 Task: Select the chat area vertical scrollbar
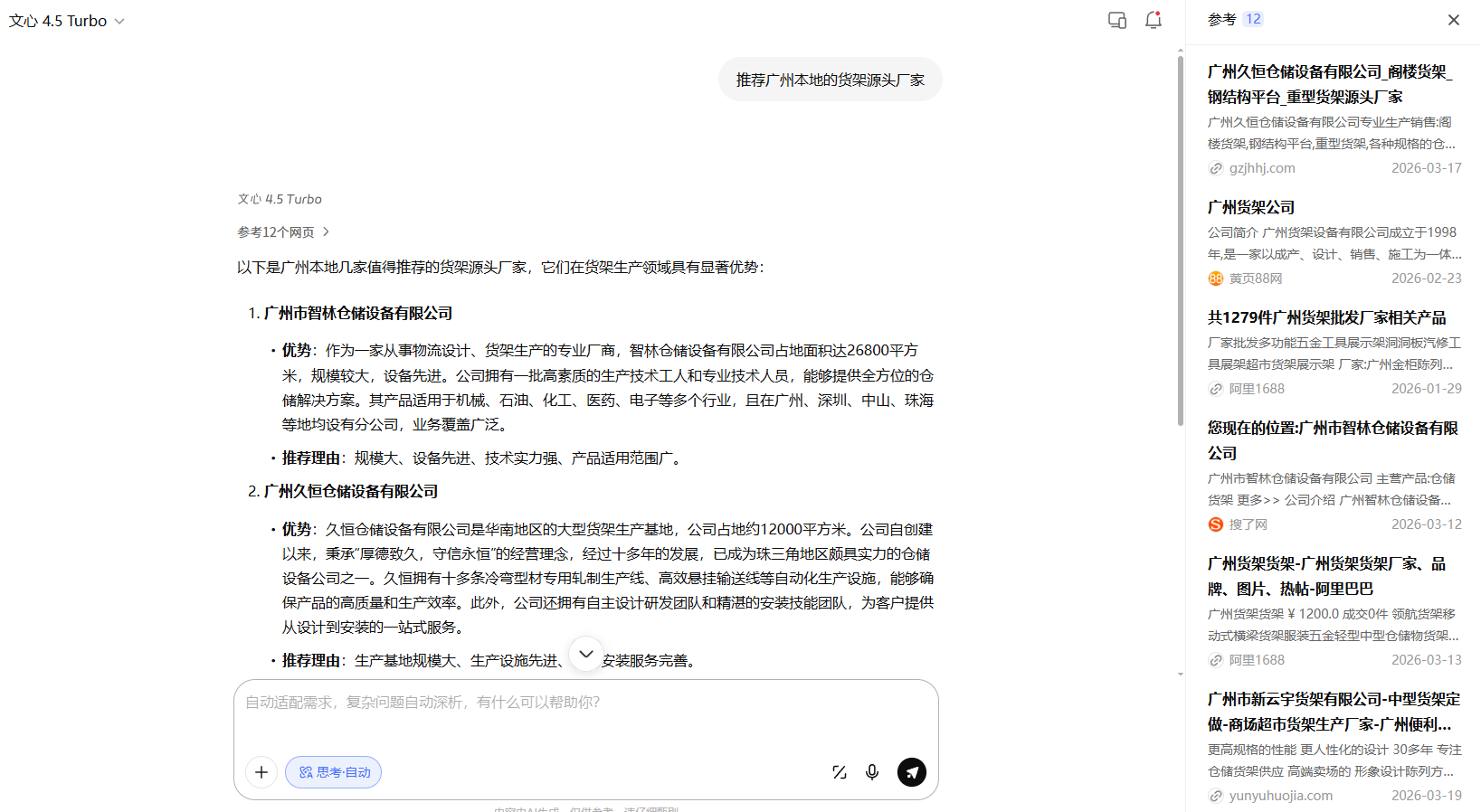click(1181, 241)
